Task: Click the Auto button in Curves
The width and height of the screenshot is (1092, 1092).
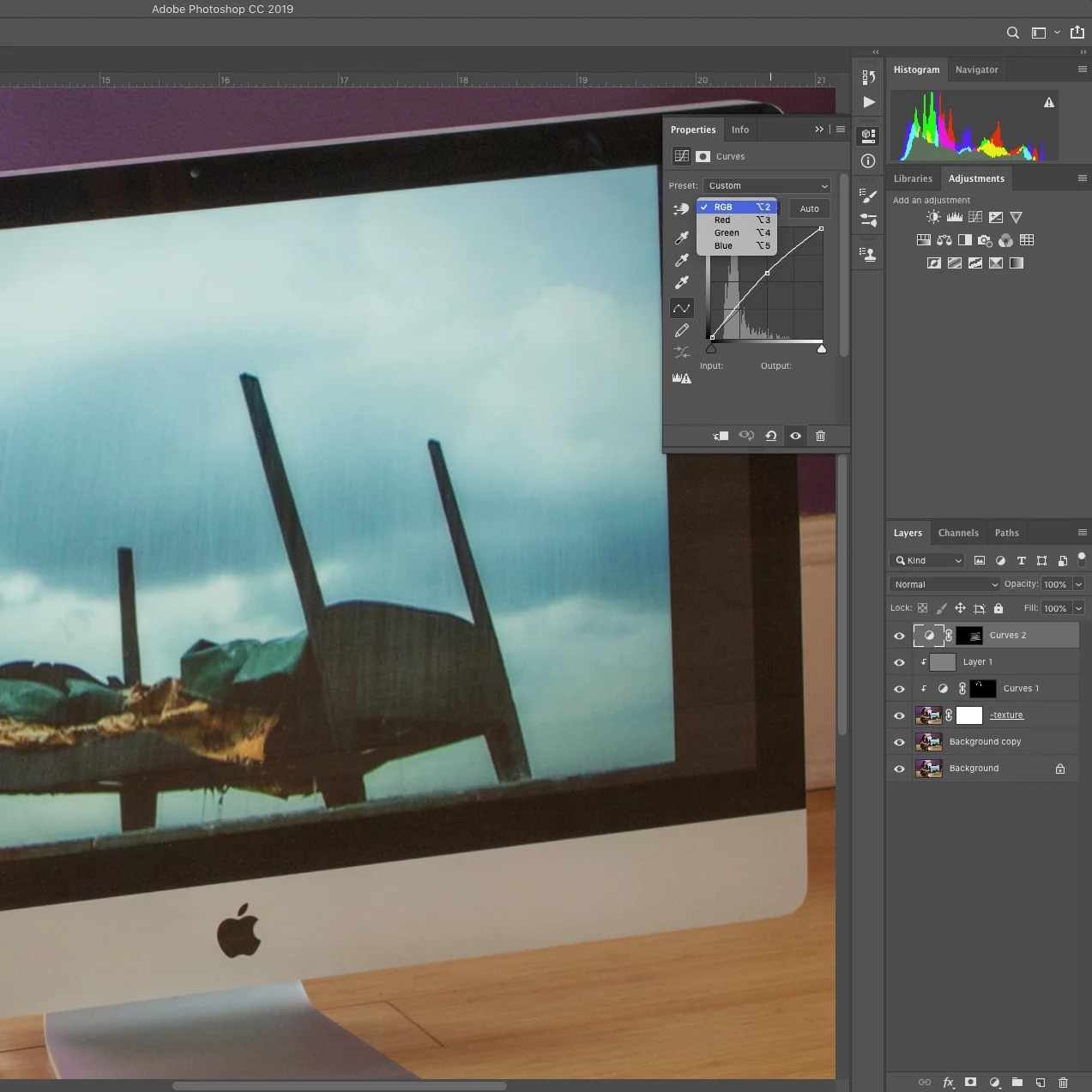Action: pos(809,208)
